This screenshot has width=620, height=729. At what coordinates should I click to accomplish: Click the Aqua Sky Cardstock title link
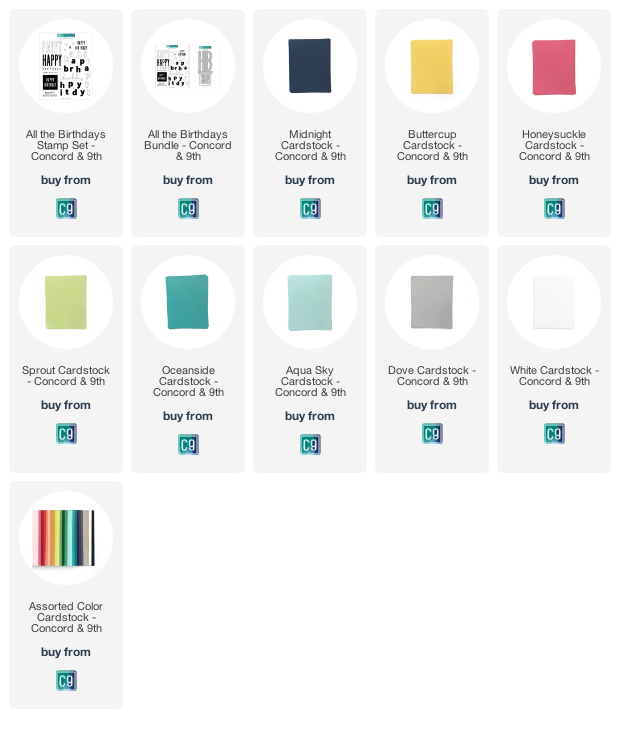[310, 381]
